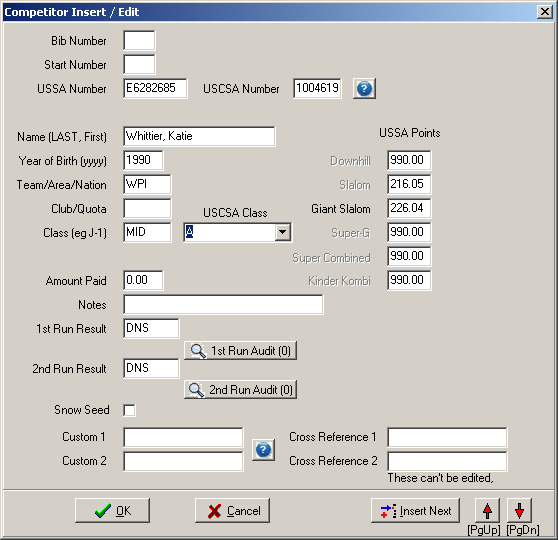Viewport: 558px width, 540px height.
Task: Open the 1st Run Audit magnifier button
Action: 240,351
